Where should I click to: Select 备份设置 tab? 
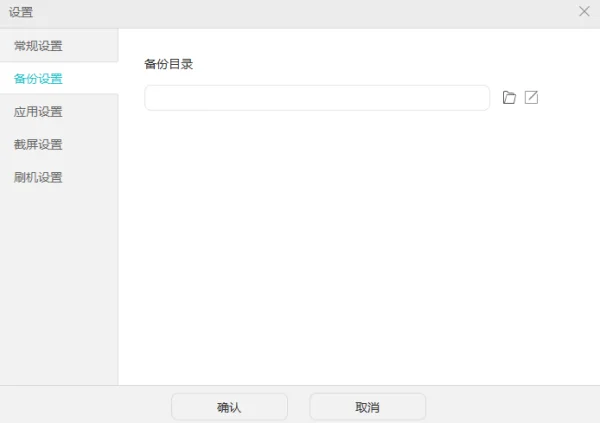coord(59,78)
